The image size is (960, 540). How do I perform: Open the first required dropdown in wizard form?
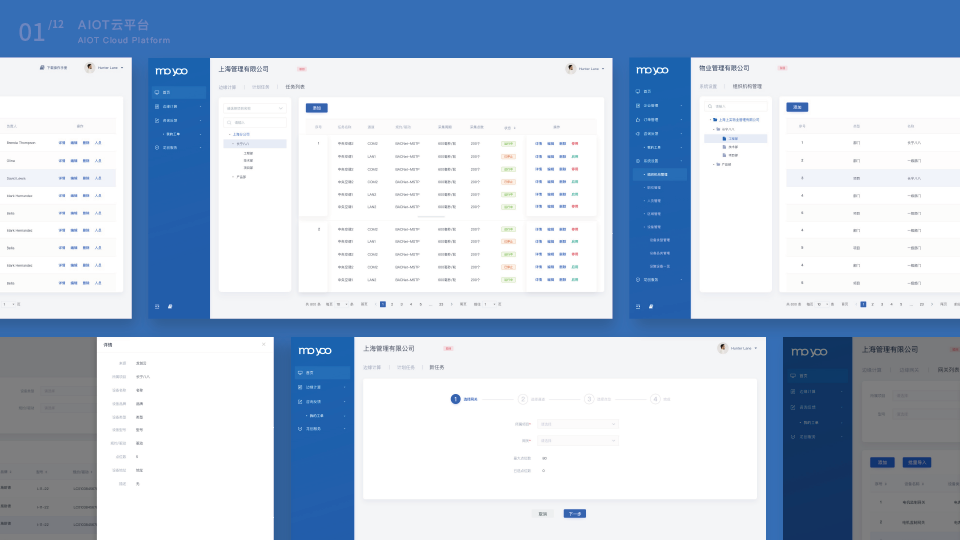577,424
